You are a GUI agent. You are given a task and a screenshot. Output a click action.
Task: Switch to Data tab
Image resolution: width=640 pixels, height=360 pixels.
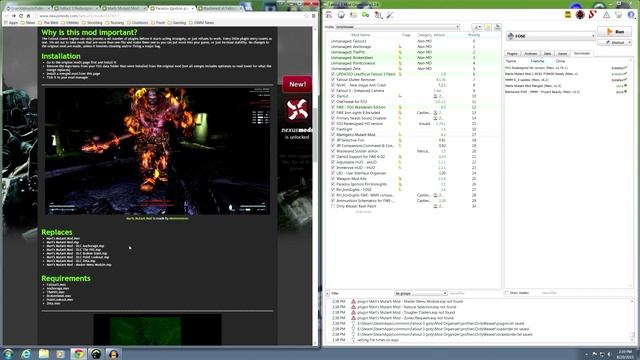(547, 53)
